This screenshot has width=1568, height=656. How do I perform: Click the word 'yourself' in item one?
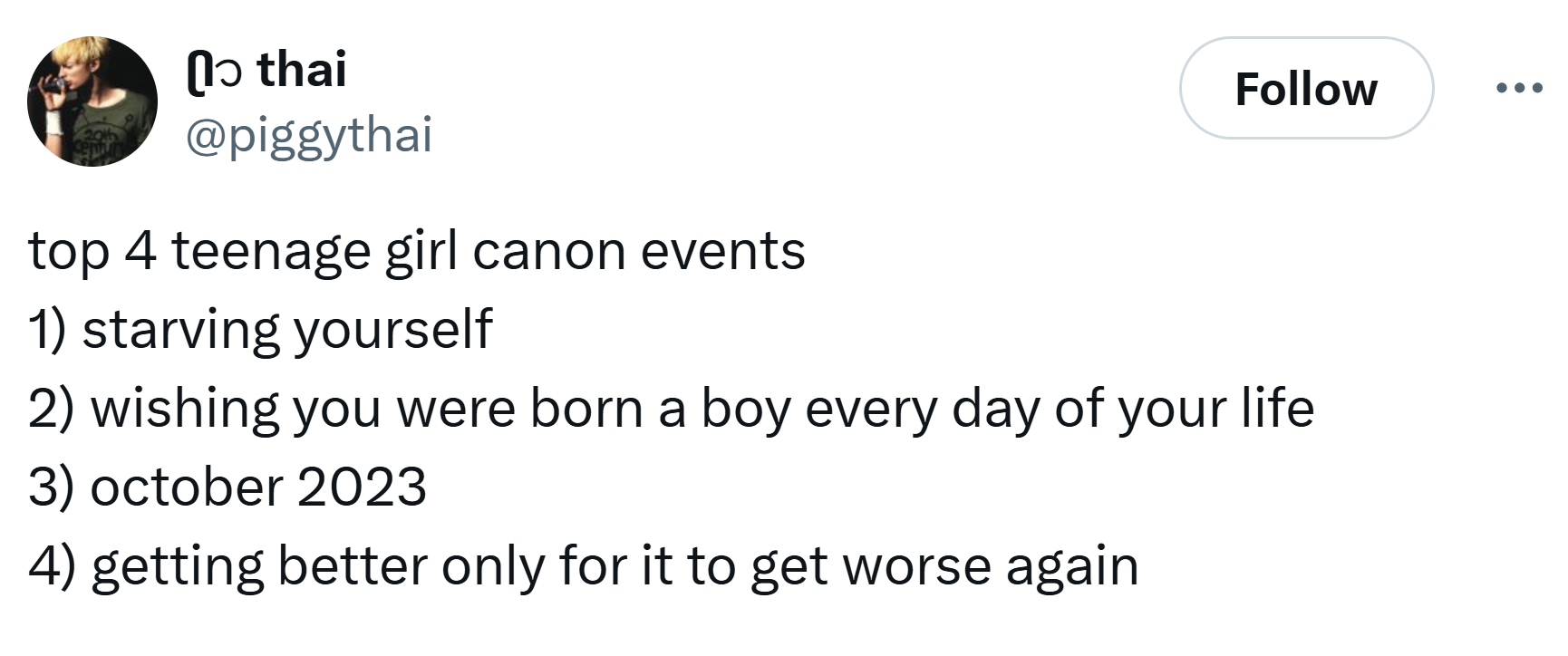[x=392, y=330]
